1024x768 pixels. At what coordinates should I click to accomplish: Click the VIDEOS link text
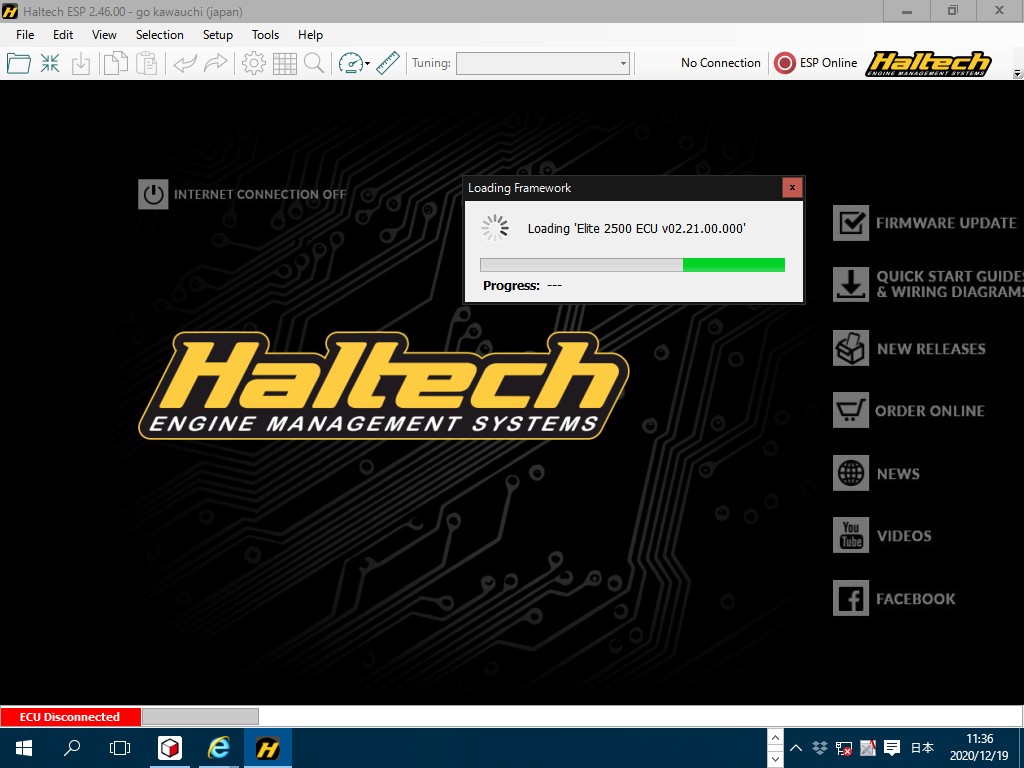[904, 536]
